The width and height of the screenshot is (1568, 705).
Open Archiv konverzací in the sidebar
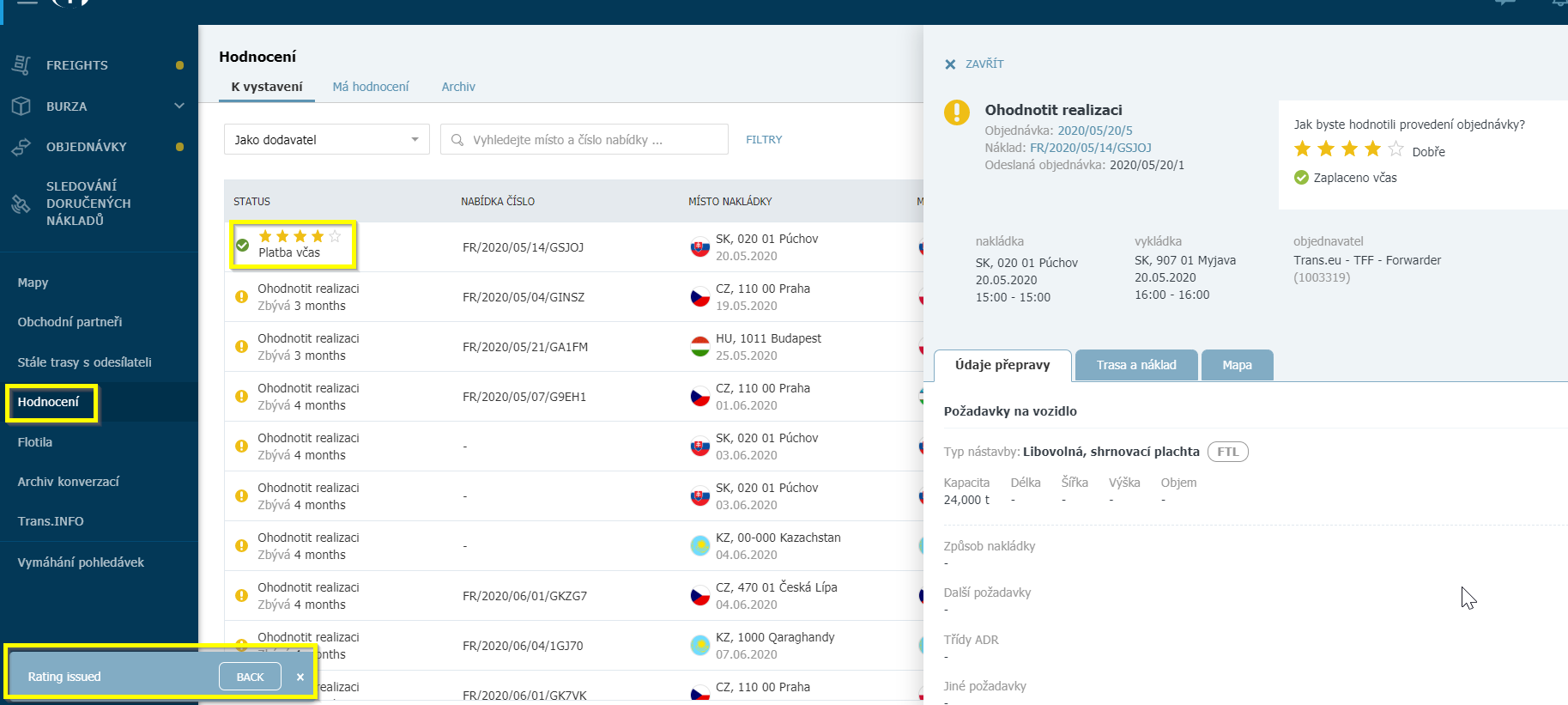click(68, 482)
